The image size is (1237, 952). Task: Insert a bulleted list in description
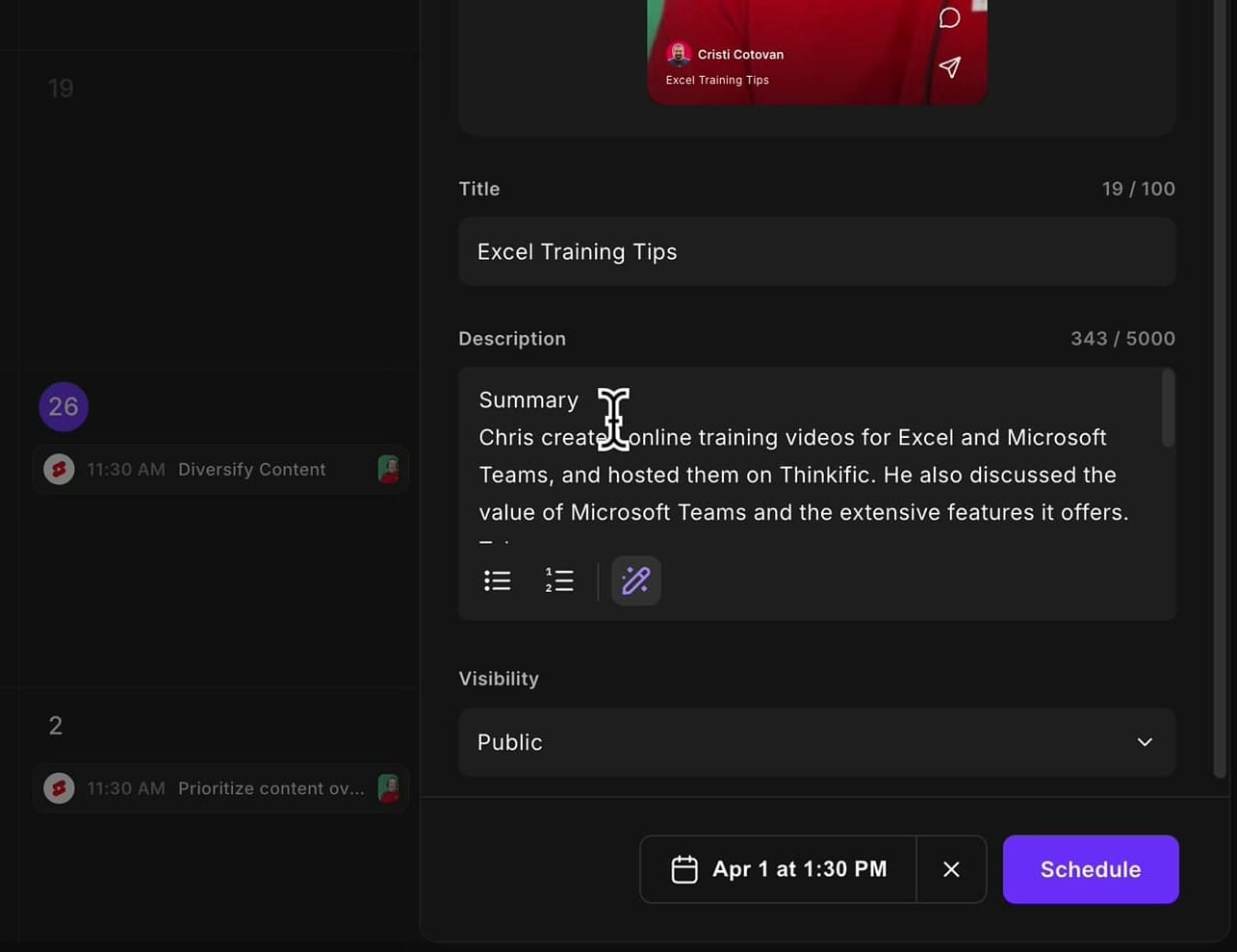coord(498,580)
